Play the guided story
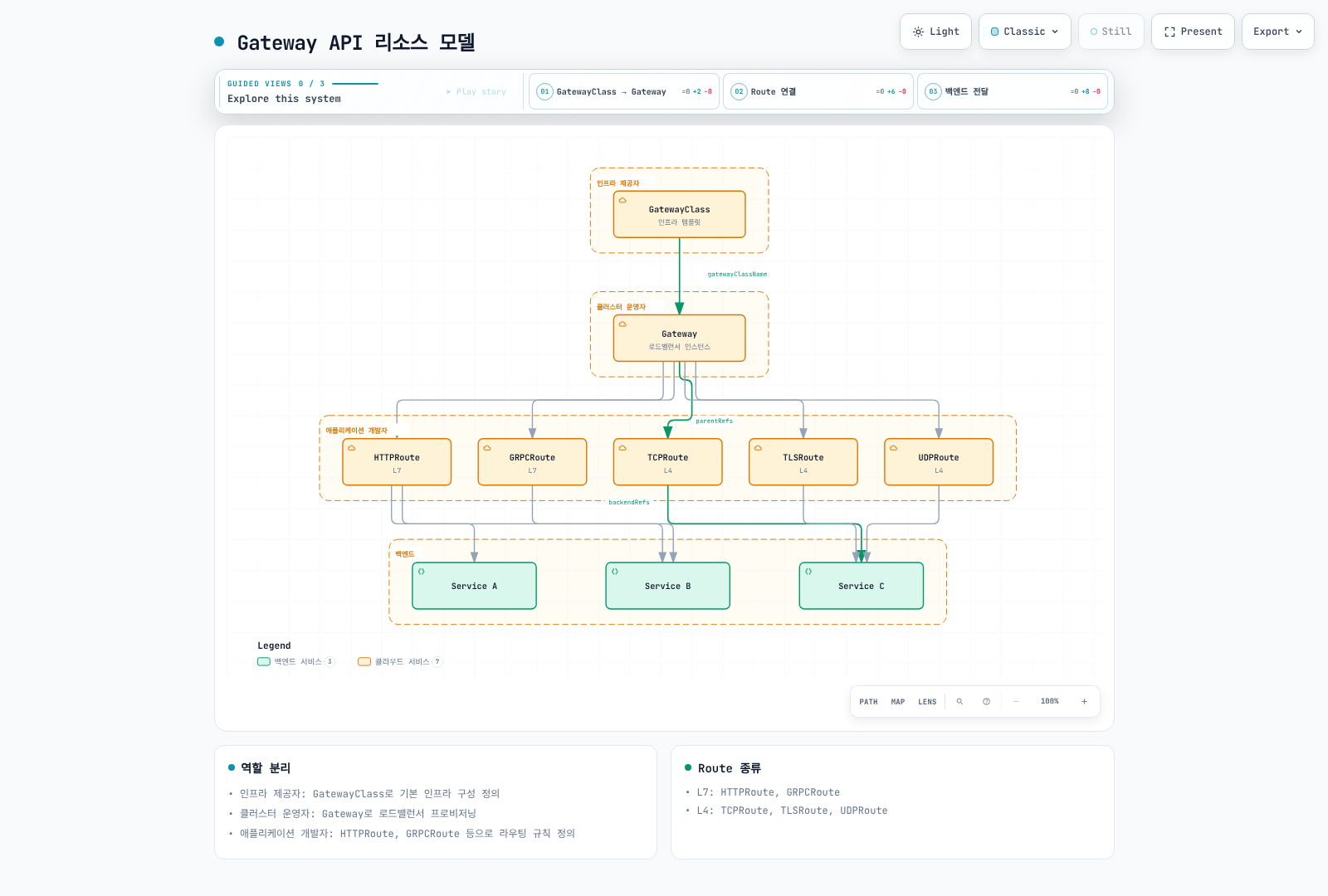The height and width of the screenshot is (896, 1328). click(x=476, y=92)
